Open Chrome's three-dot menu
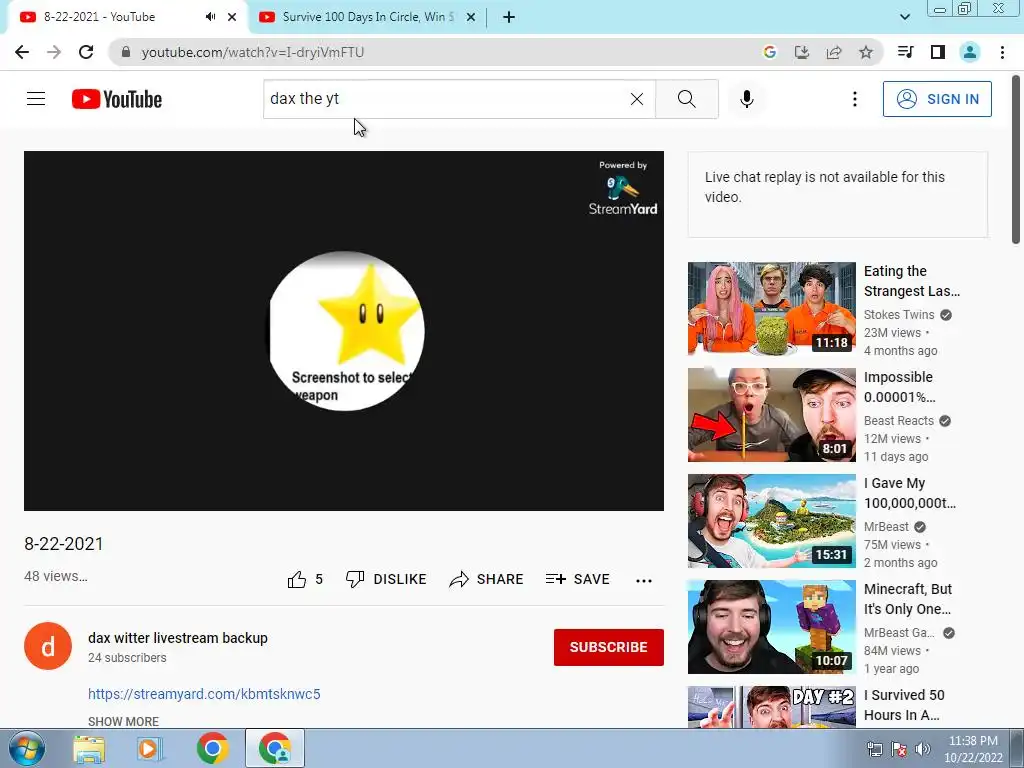Screen dimensions: 1024x768 click(x=1002, y=52)
